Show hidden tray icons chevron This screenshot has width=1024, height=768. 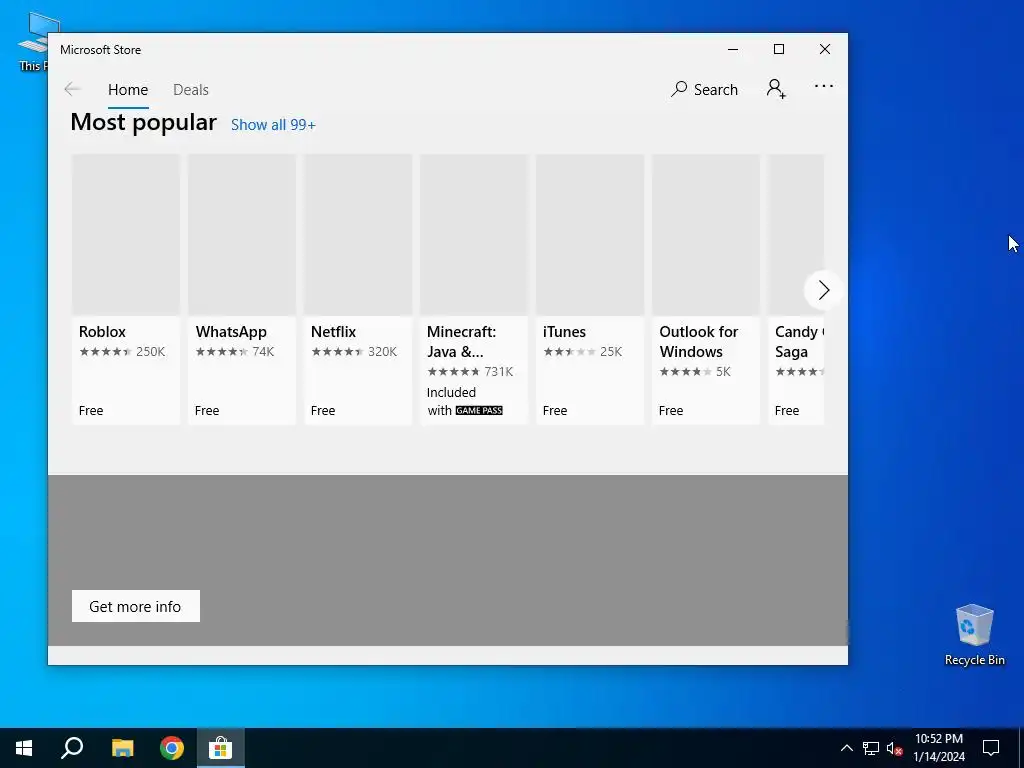tap(846, 748)
